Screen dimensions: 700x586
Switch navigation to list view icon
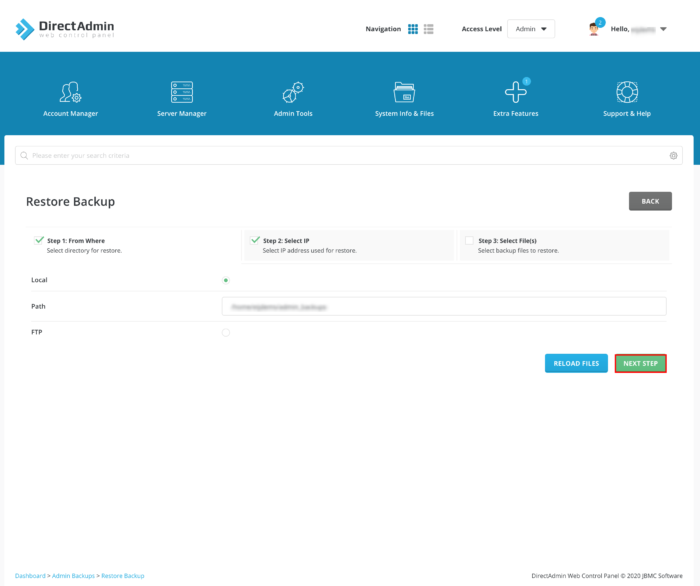pos(429,29)
